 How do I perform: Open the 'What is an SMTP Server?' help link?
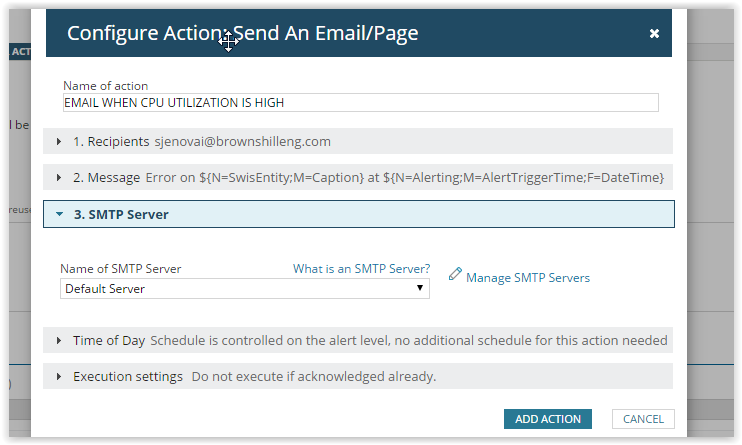(x=361, y=269)
